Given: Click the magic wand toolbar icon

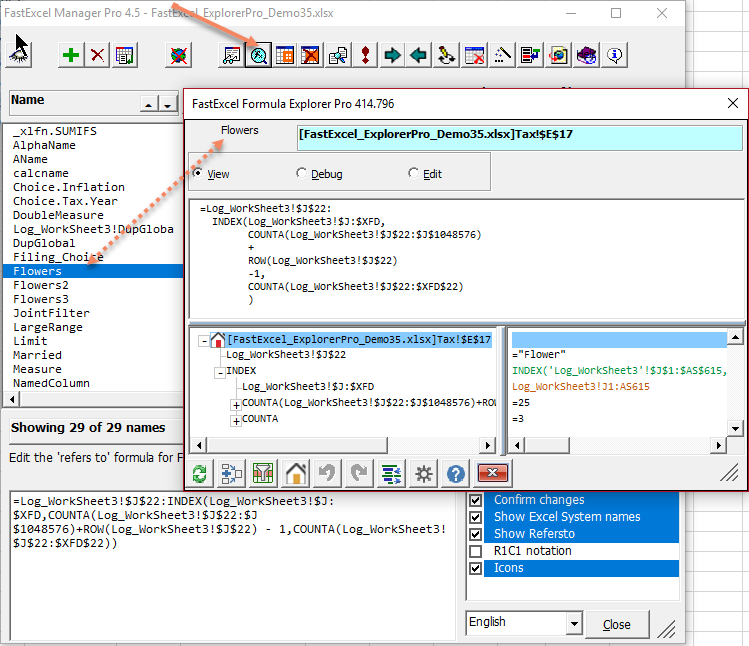Looking at the screenshot, I should (503, 55).
